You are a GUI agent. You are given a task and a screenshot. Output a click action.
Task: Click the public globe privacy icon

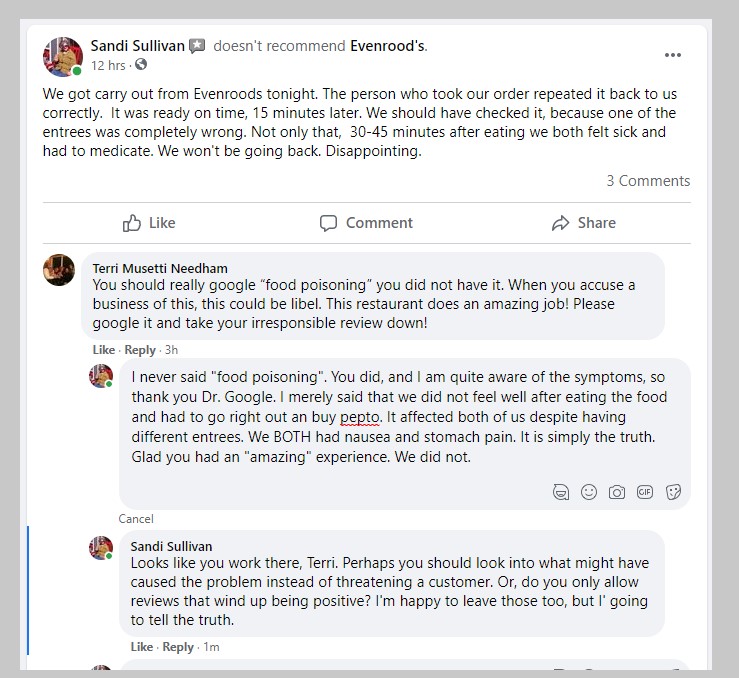pyautogui.click(x=141, y=65)
